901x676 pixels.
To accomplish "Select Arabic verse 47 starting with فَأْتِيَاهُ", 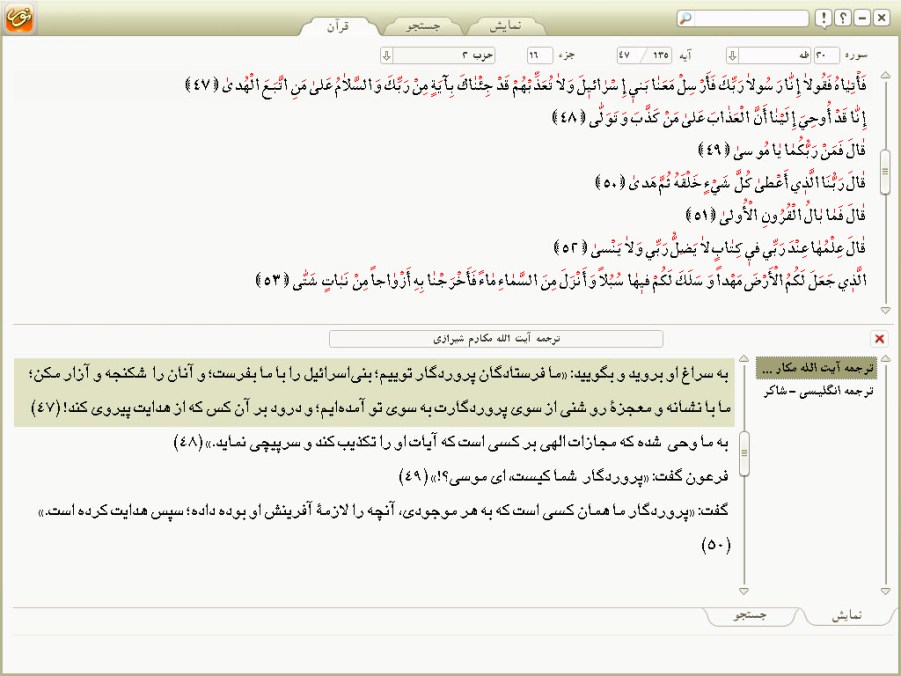I will (x=526, y=86).
